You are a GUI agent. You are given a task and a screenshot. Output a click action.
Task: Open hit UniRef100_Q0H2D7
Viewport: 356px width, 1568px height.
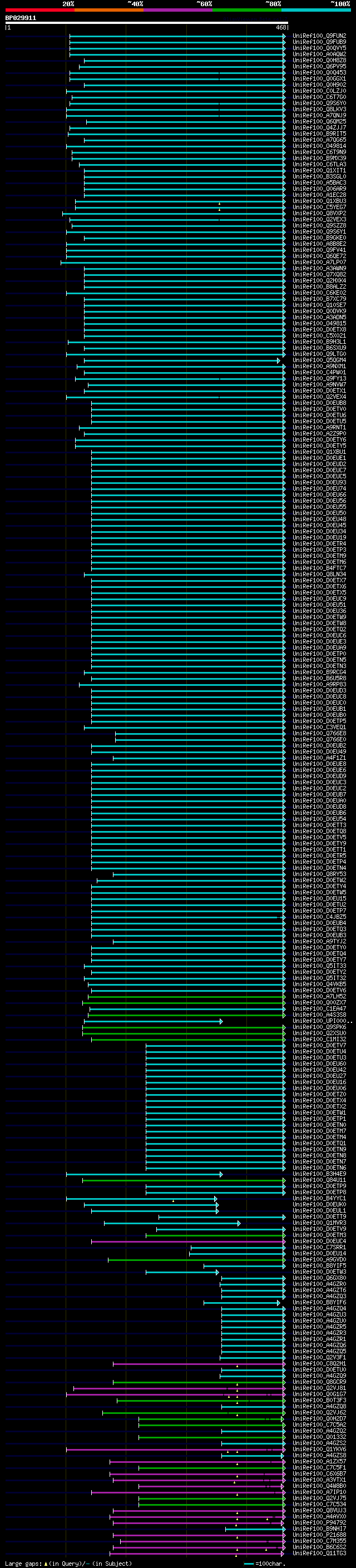click(319, 1418)
